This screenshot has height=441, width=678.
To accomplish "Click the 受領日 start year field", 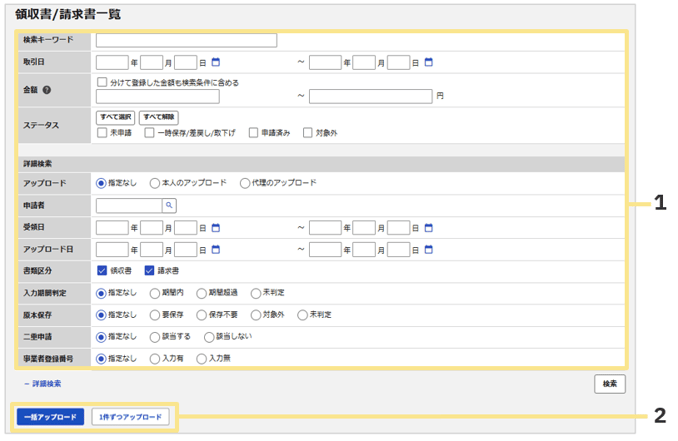I will click(112, 227).
